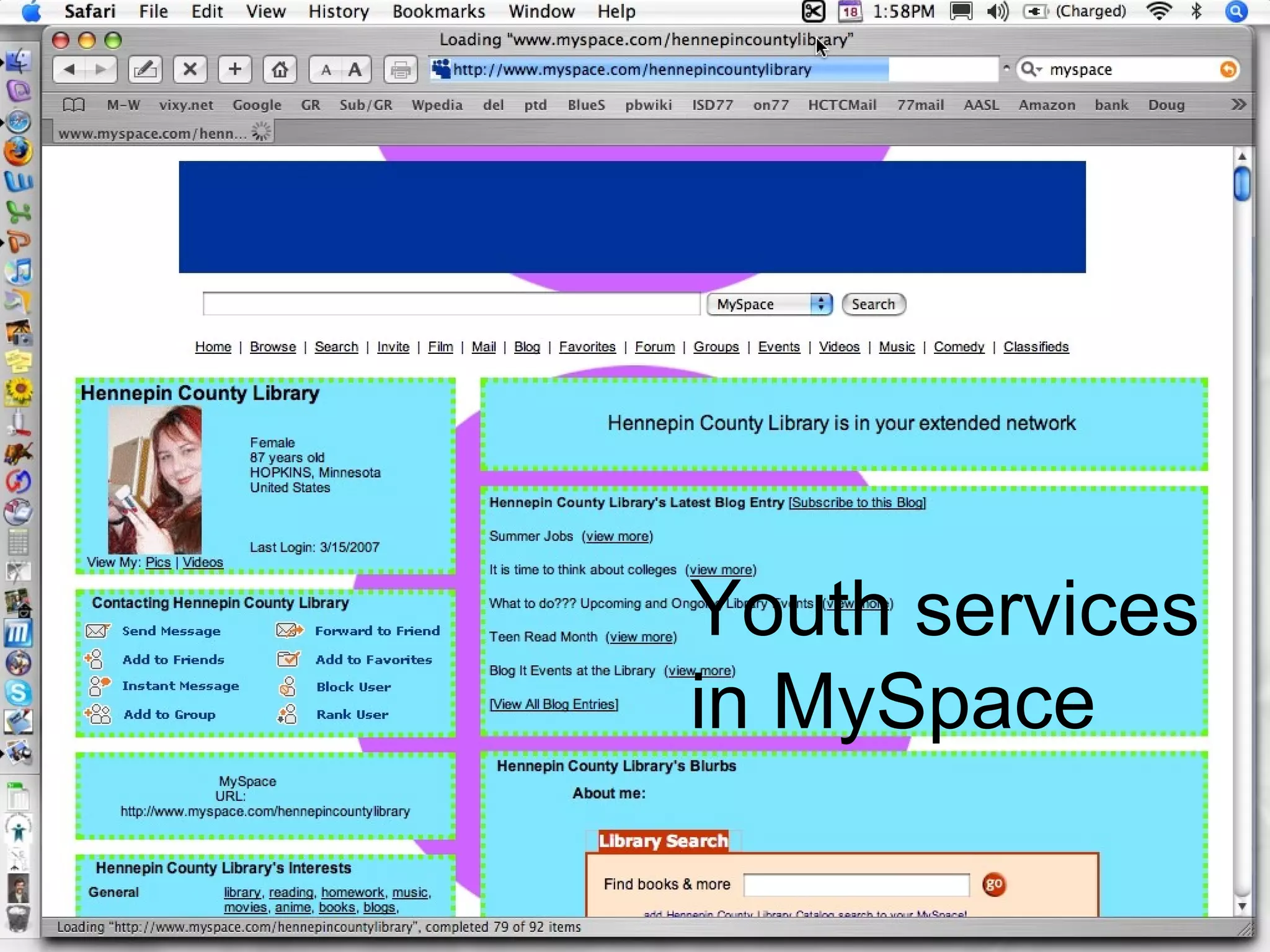Screen dimensions: 1270x952
Task: Launch Firefox from the Dock
Action: [19, 151]
